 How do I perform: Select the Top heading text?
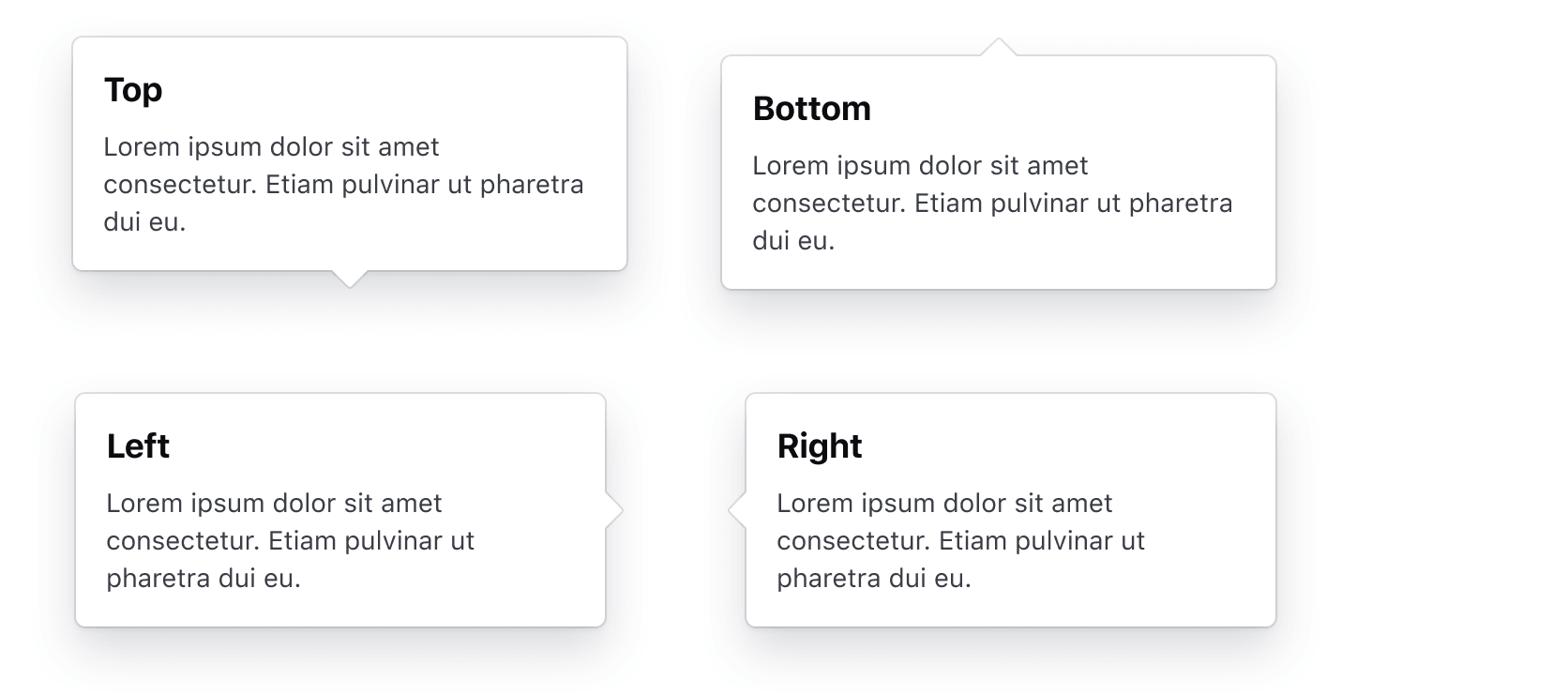[x=132, y=90]
